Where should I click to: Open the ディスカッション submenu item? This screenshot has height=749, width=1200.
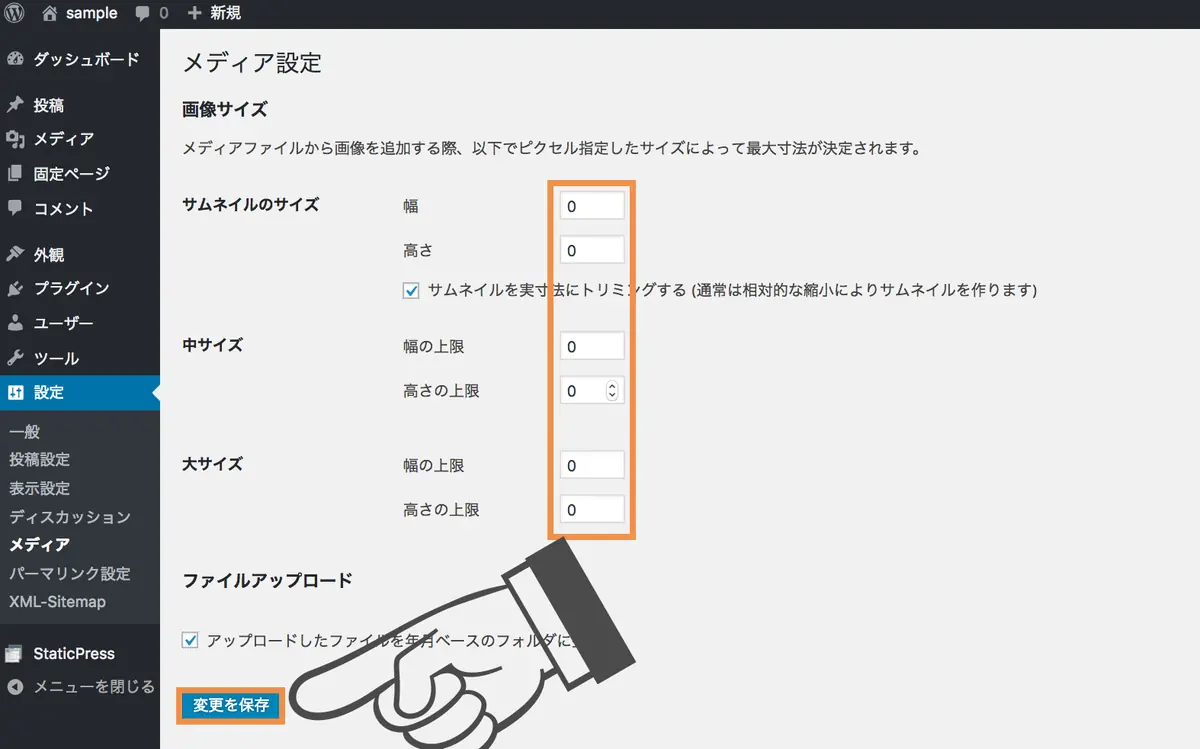click(x=70, y=517)
